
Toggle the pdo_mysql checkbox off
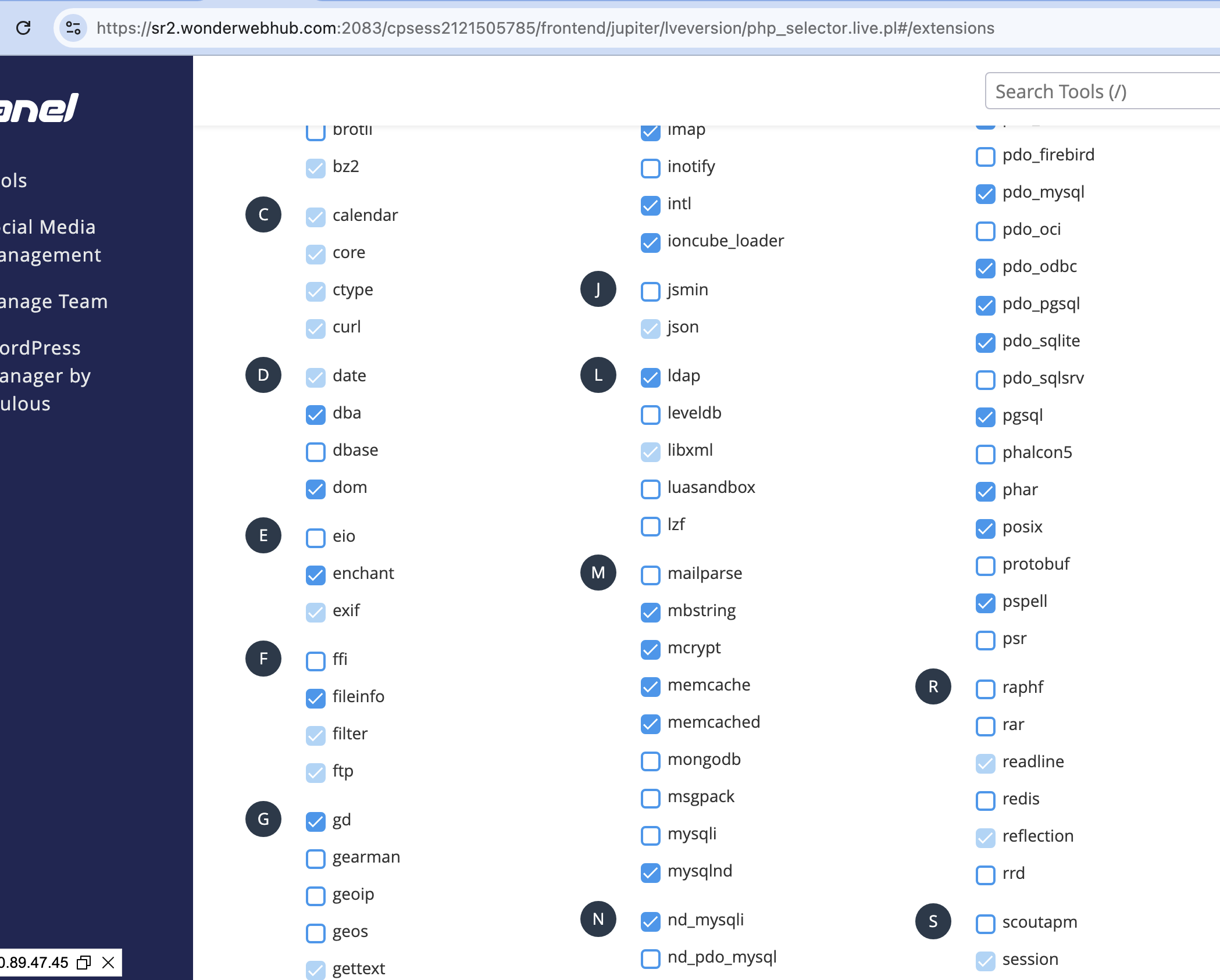pyautogui.click(x=986, y=194)
